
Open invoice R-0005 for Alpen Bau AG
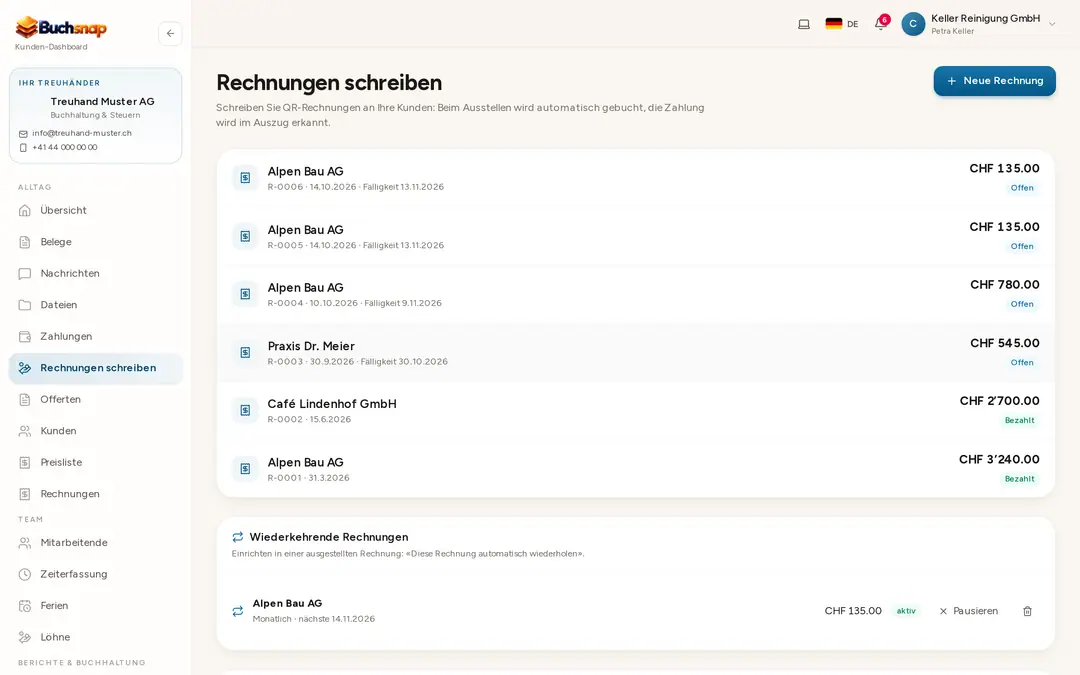click(635, 236)
